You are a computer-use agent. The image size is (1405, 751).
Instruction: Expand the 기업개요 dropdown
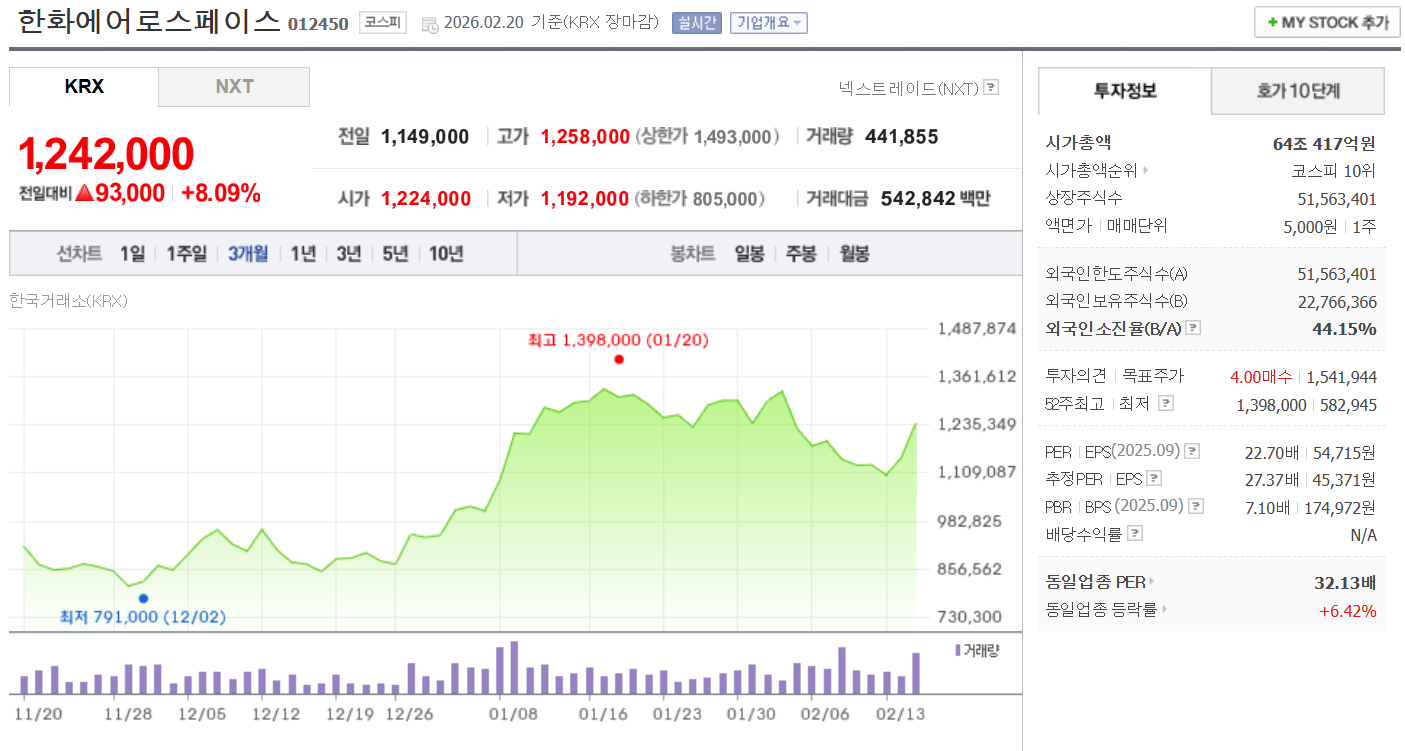[x=769, y=23]
